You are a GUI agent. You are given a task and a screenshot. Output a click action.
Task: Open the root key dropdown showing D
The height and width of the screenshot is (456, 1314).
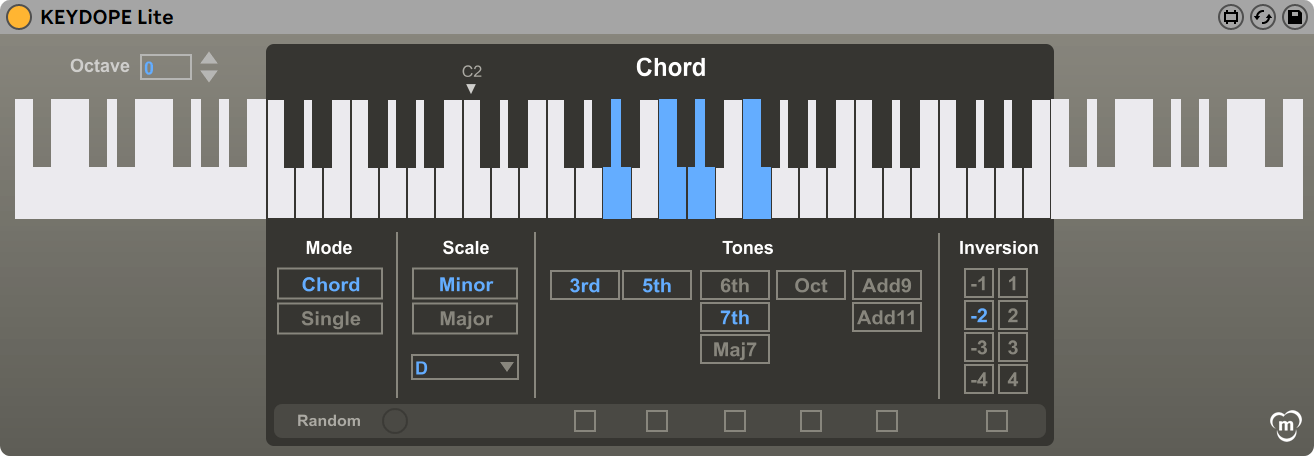(465, 368)
